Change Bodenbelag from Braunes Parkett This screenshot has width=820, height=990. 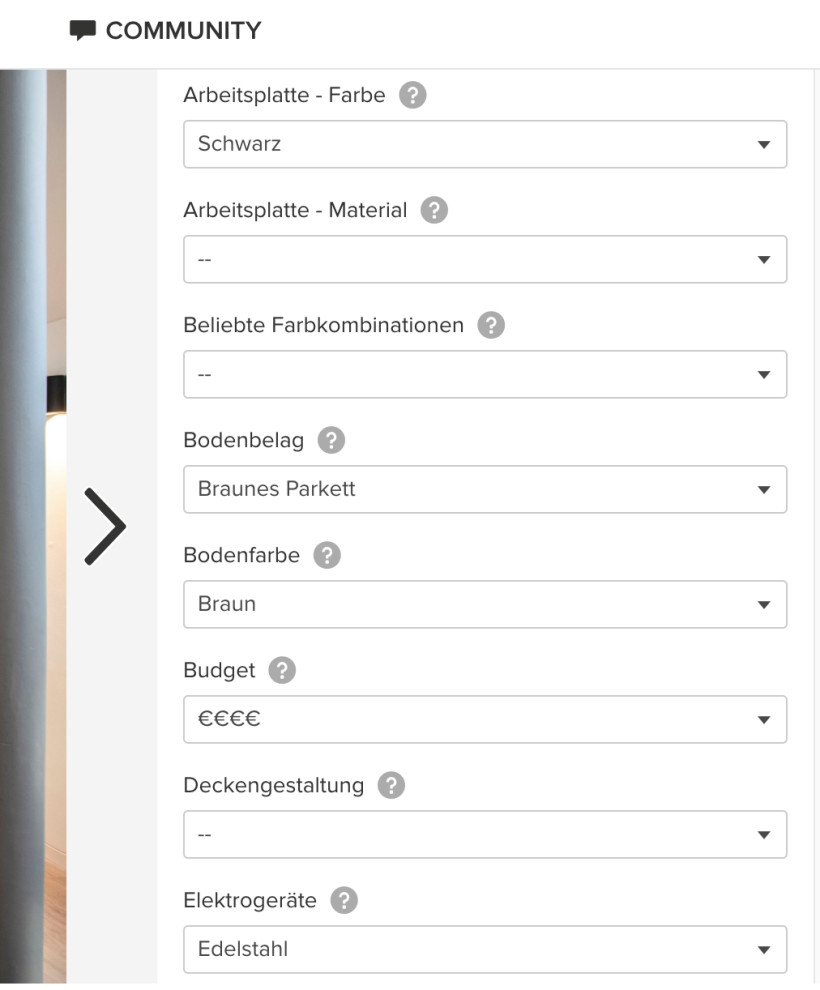[x=485, y=490]
